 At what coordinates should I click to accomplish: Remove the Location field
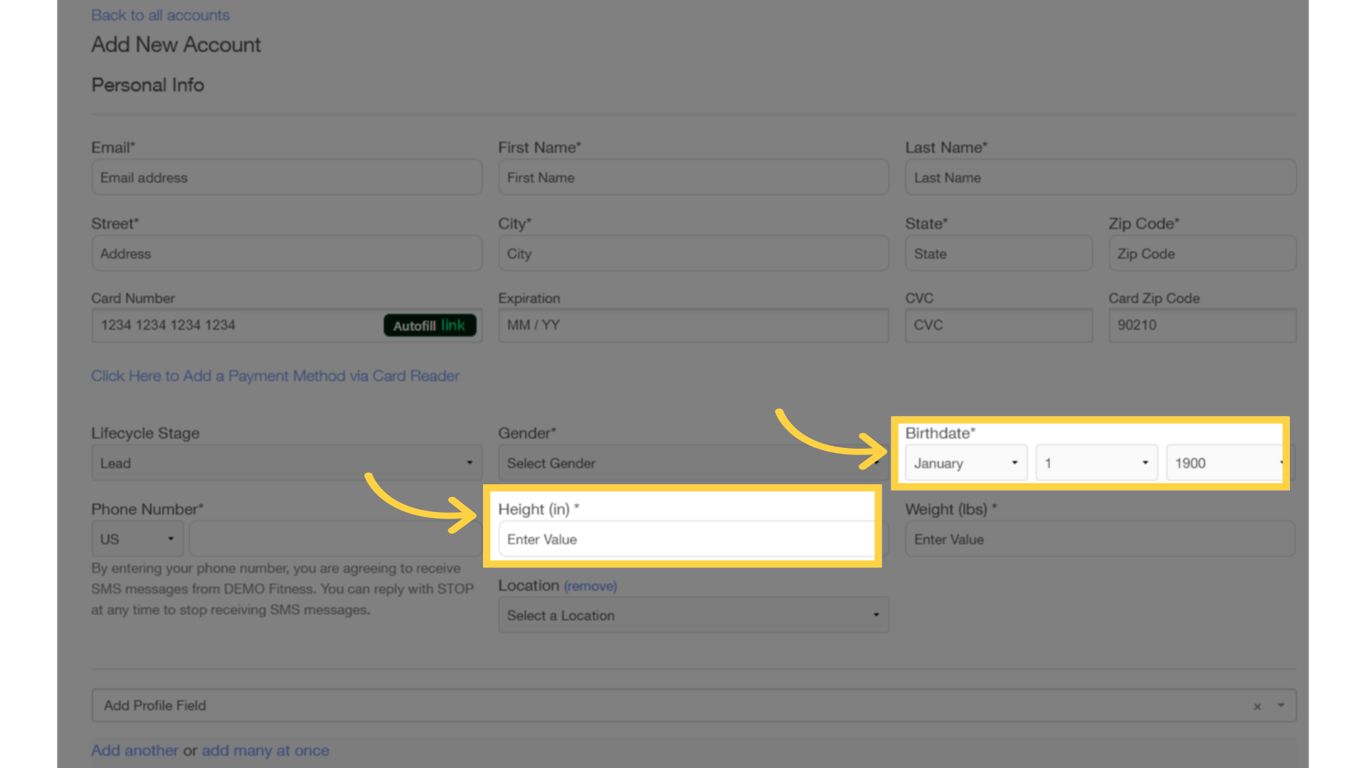click(x=589, y=585)
